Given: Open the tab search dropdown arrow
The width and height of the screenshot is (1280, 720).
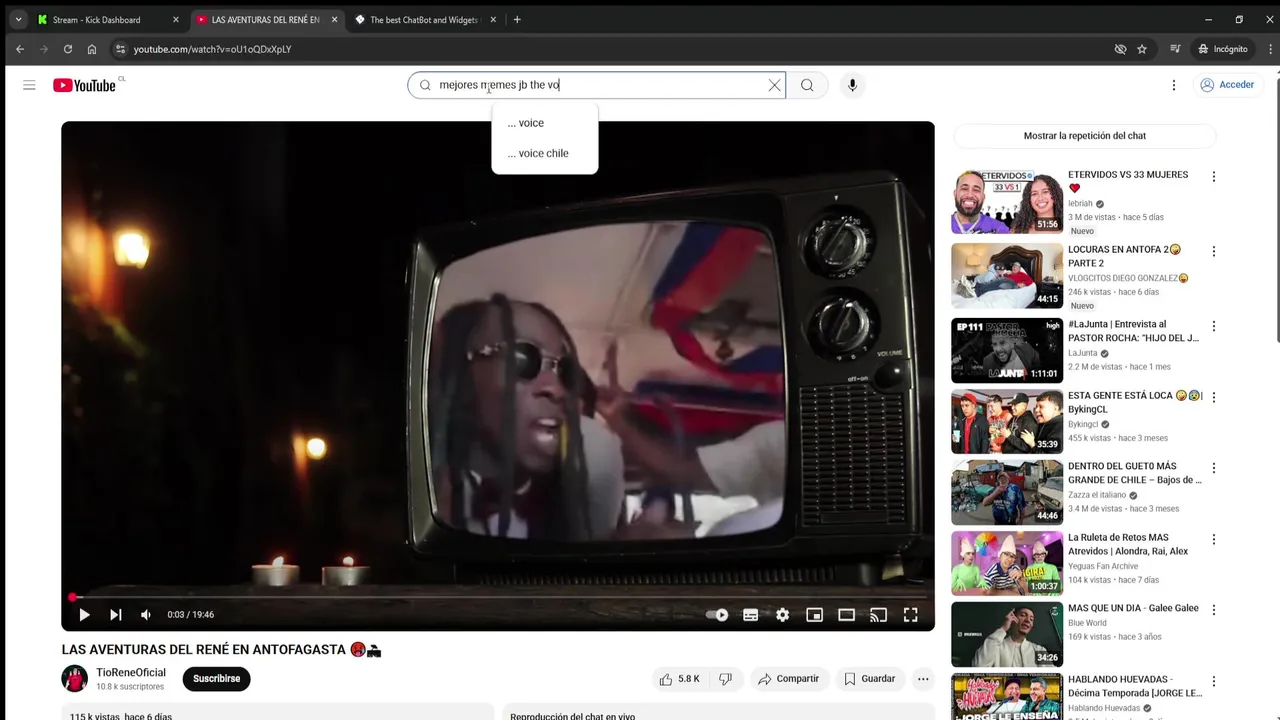Looking at the screenshot, I should pyautogui.click(x=18, y=20).
